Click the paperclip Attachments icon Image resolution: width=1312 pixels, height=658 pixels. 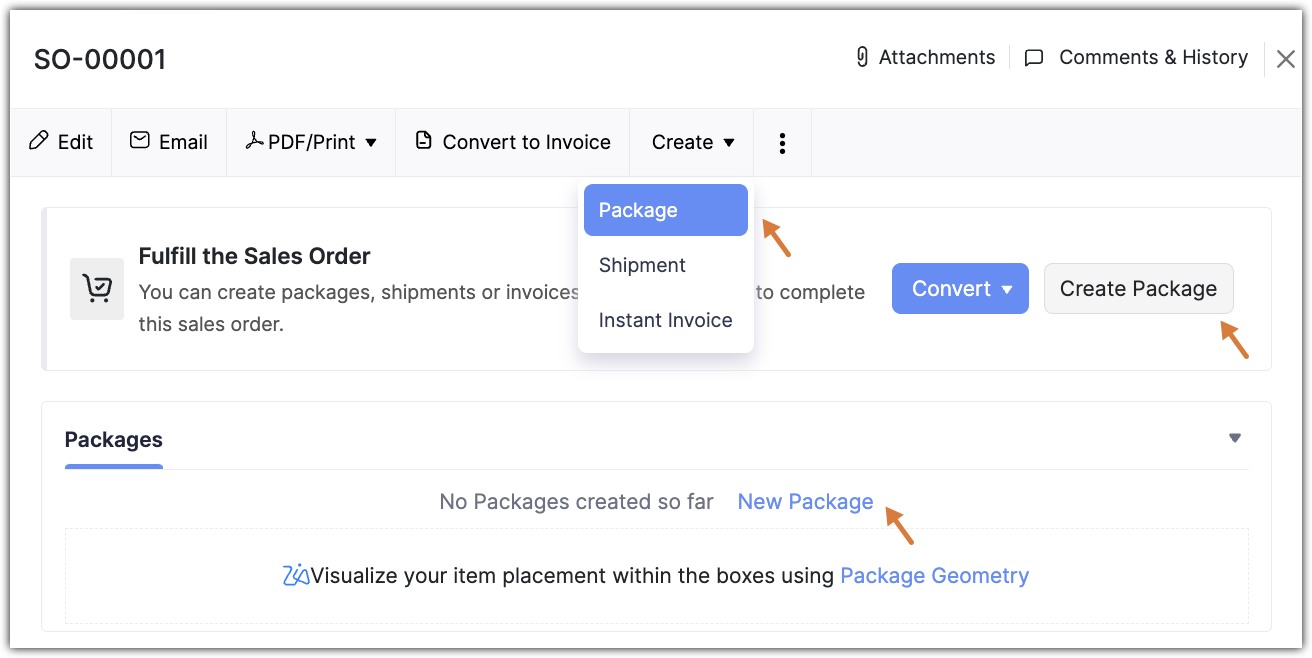pos(862,58)
